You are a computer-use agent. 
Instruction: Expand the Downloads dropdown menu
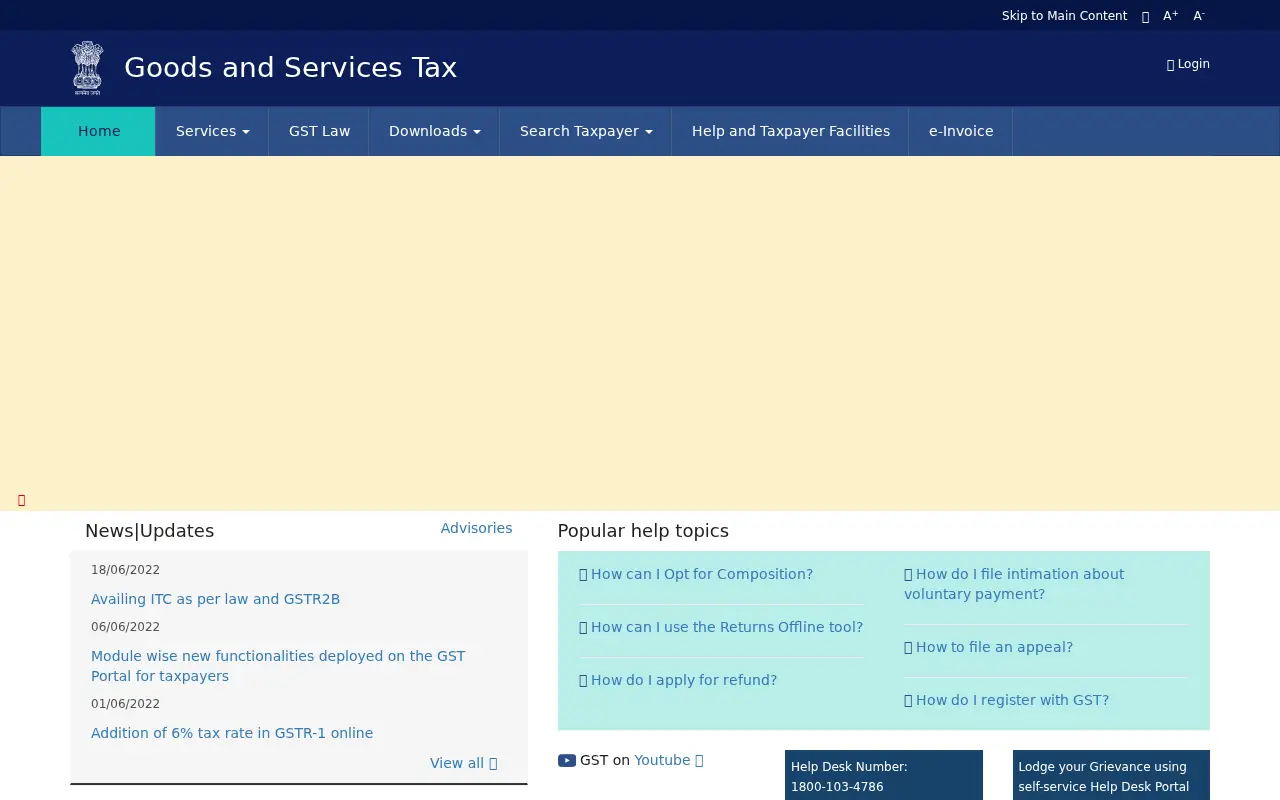(434, 131)
